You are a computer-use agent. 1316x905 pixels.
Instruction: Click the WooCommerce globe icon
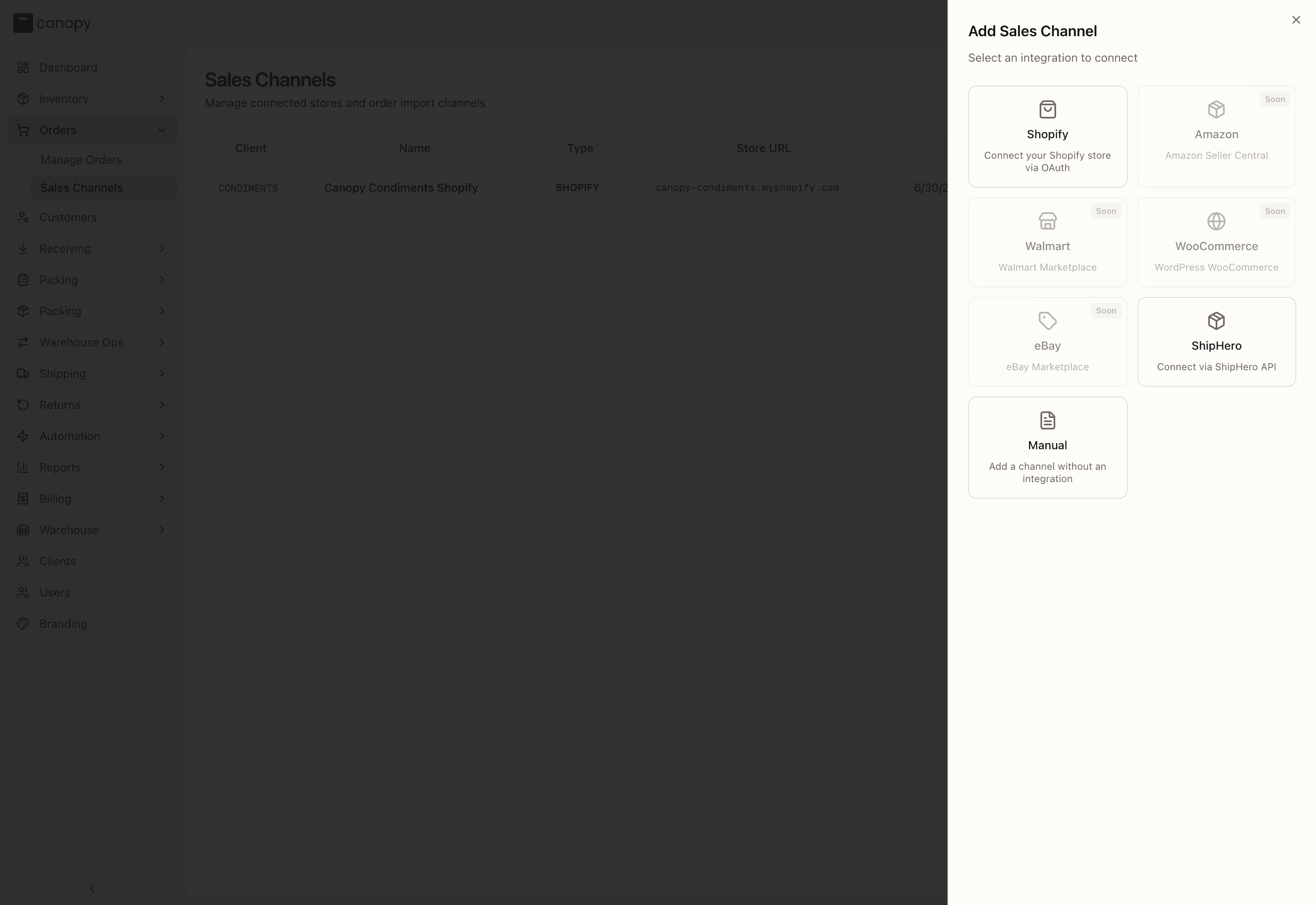point(1216,220)
